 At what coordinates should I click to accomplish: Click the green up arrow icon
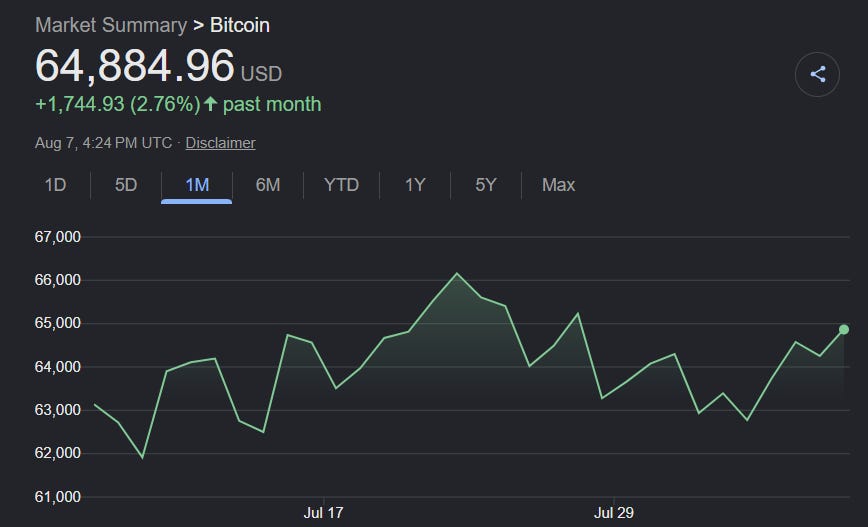[210, 104]
